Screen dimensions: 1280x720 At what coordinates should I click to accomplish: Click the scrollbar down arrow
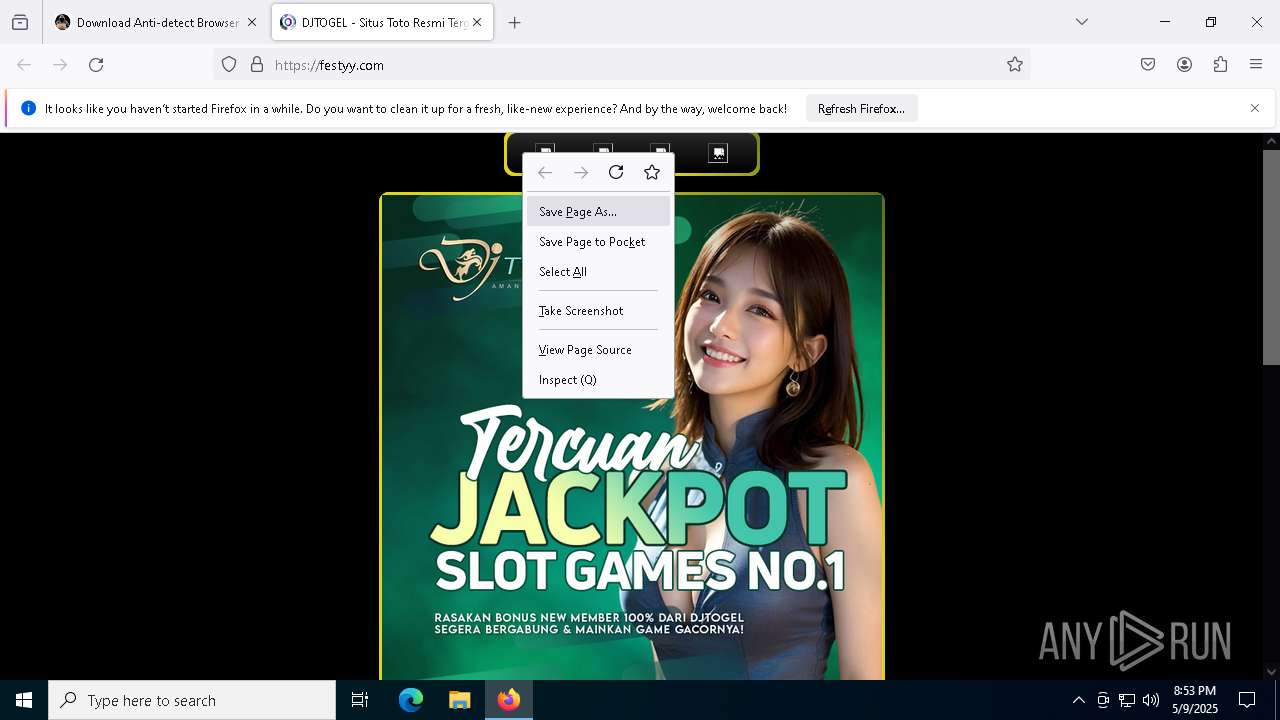click(1271, 672)
